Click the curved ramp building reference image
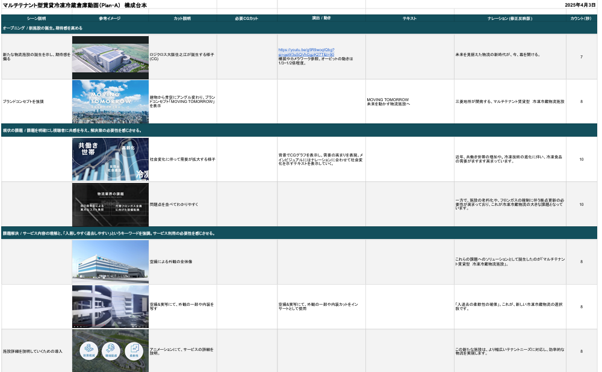Screen dimensions: 602x372 coord(110,306)
